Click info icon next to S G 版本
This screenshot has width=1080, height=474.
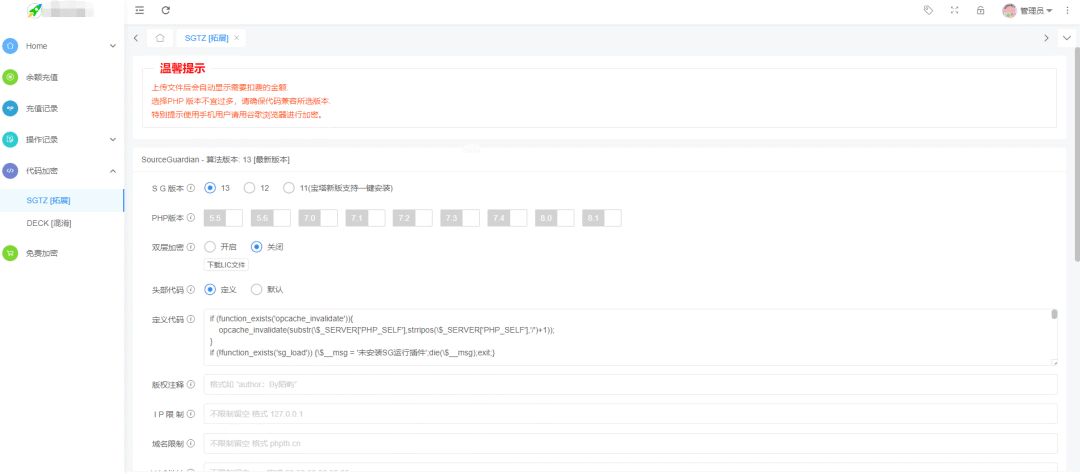tap(191, 188)
